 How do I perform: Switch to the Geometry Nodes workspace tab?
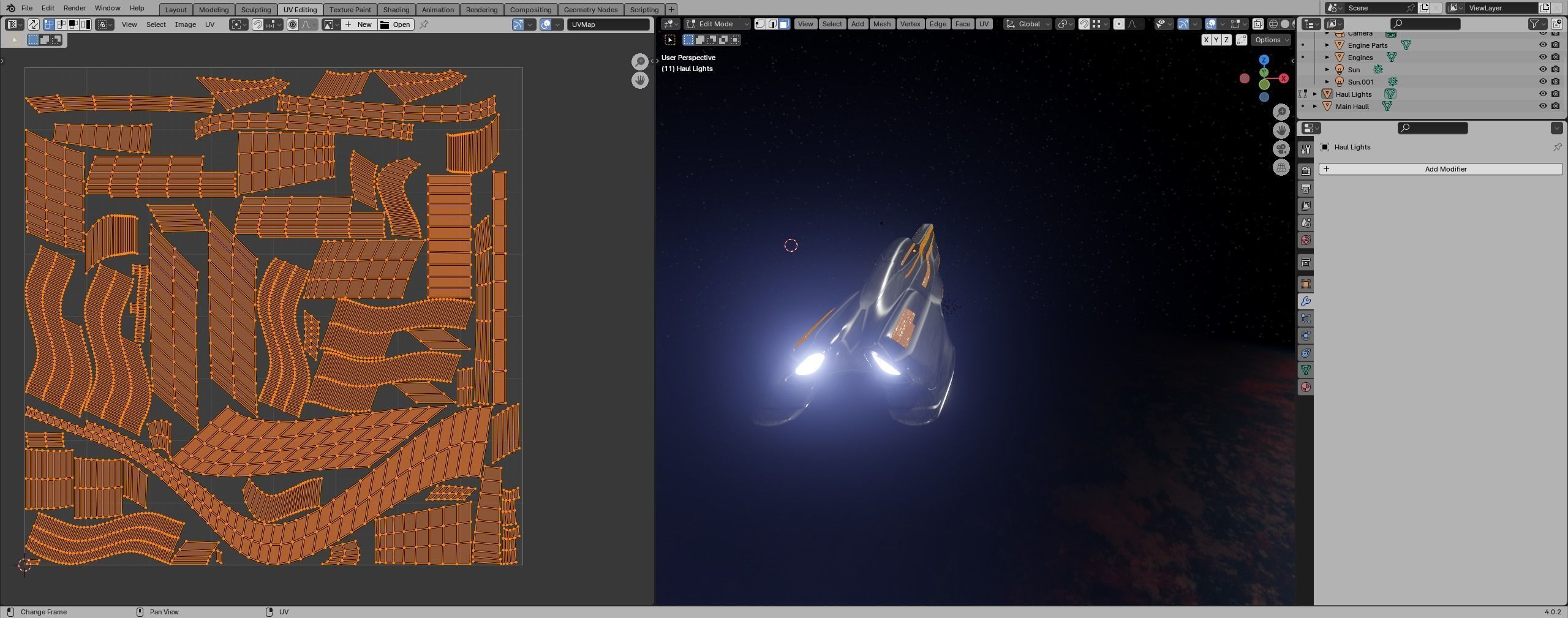[590, 9]
